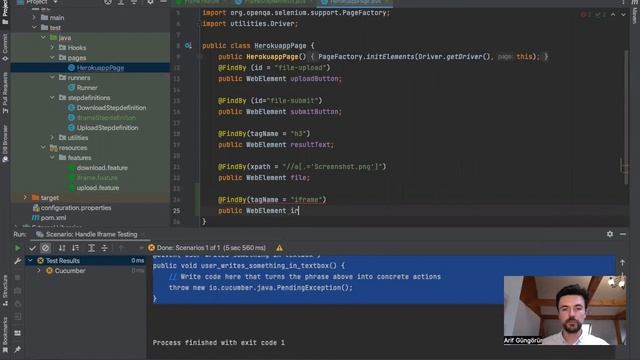This screenshot has height=360, width=640.
Task: Toggle show ignored tests filter
Action: 45,248
